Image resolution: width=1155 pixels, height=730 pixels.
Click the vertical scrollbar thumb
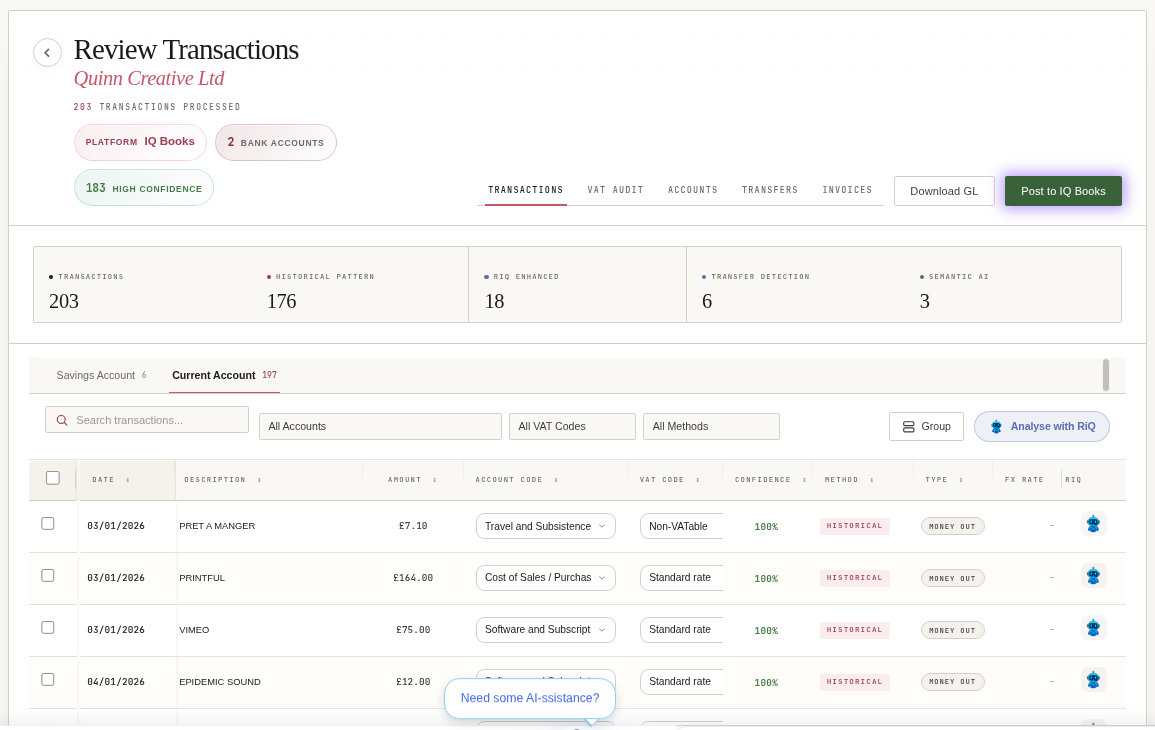click(1106, 375)
